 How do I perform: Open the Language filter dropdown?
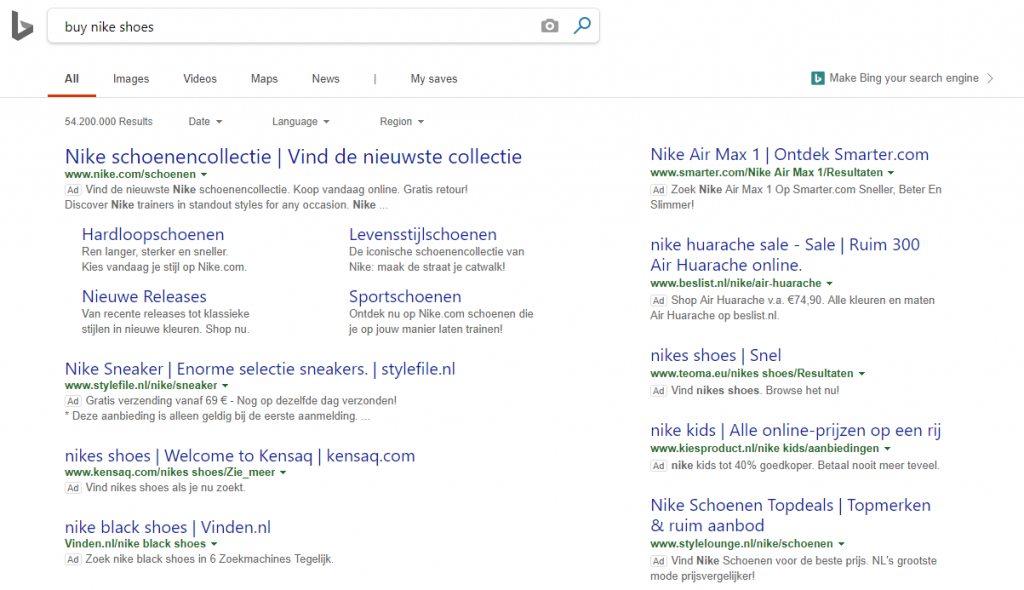click(300, 122)
